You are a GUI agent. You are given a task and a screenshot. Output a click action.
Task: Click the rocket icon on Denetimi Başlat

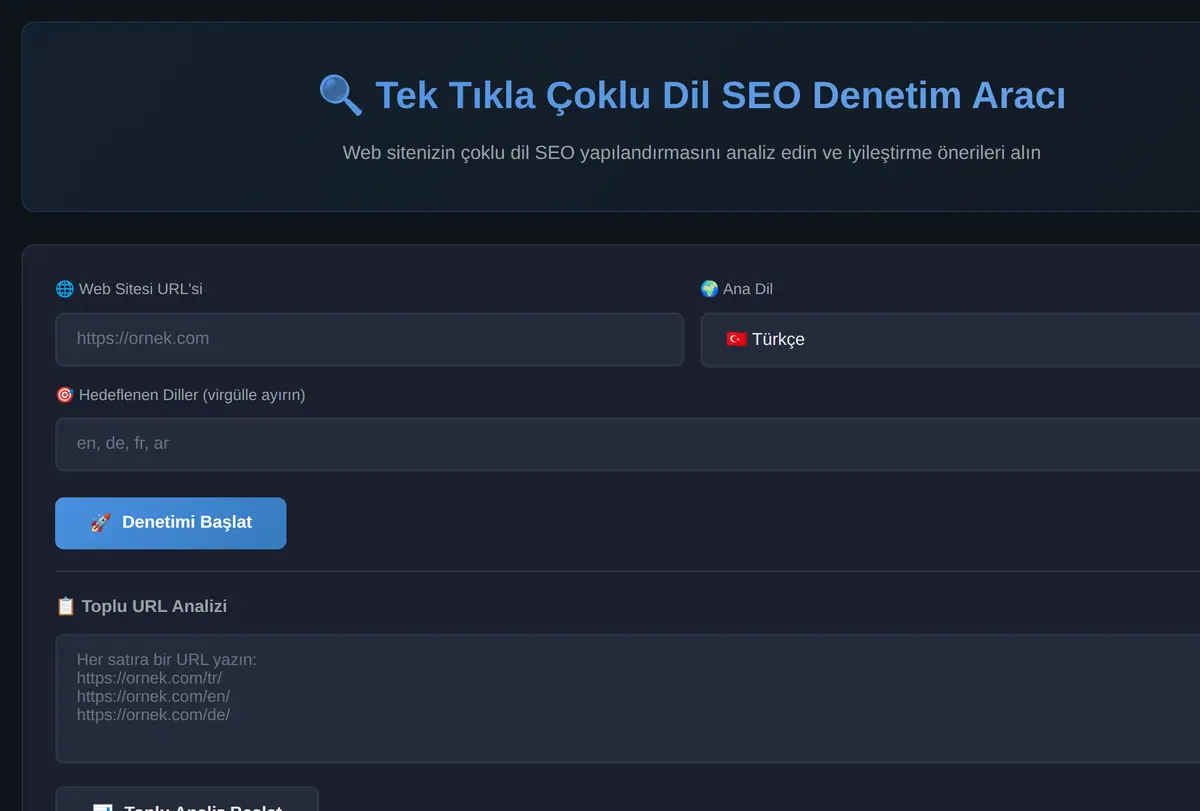pos(100,523)
